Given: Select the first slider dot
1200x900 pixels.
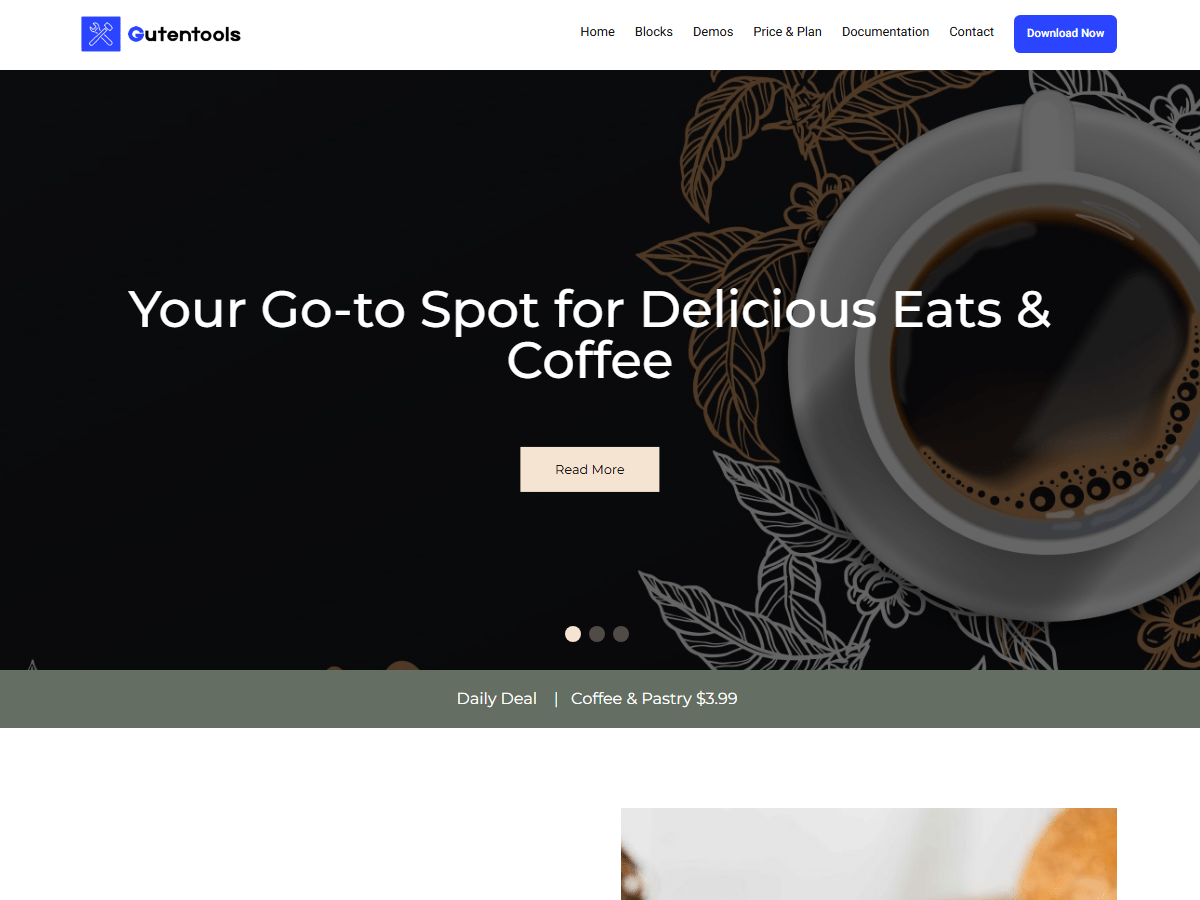Looking at the screenshot, I should pyautogui.click(x=573, y=634).
